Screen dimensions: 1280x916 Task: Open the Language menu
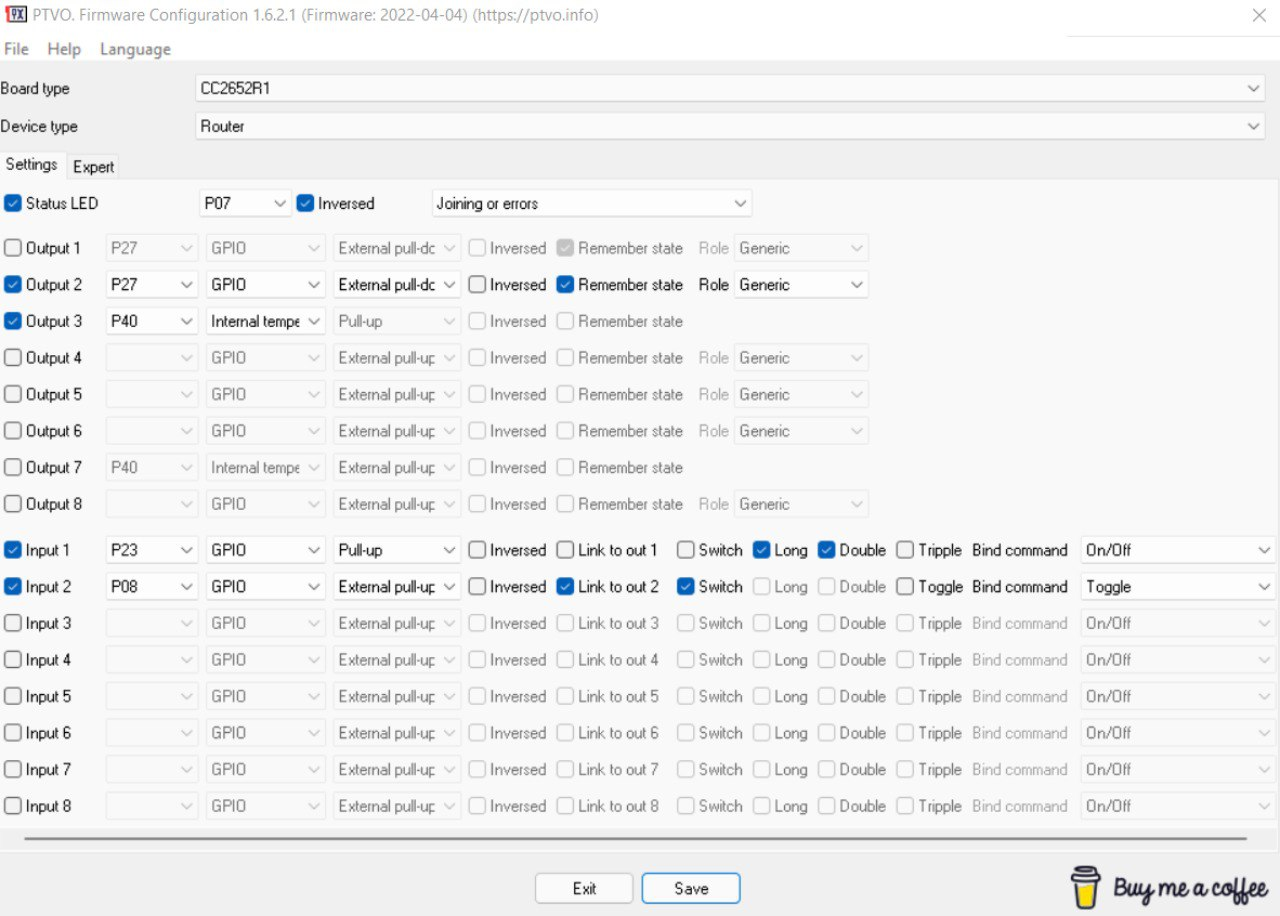134,49
